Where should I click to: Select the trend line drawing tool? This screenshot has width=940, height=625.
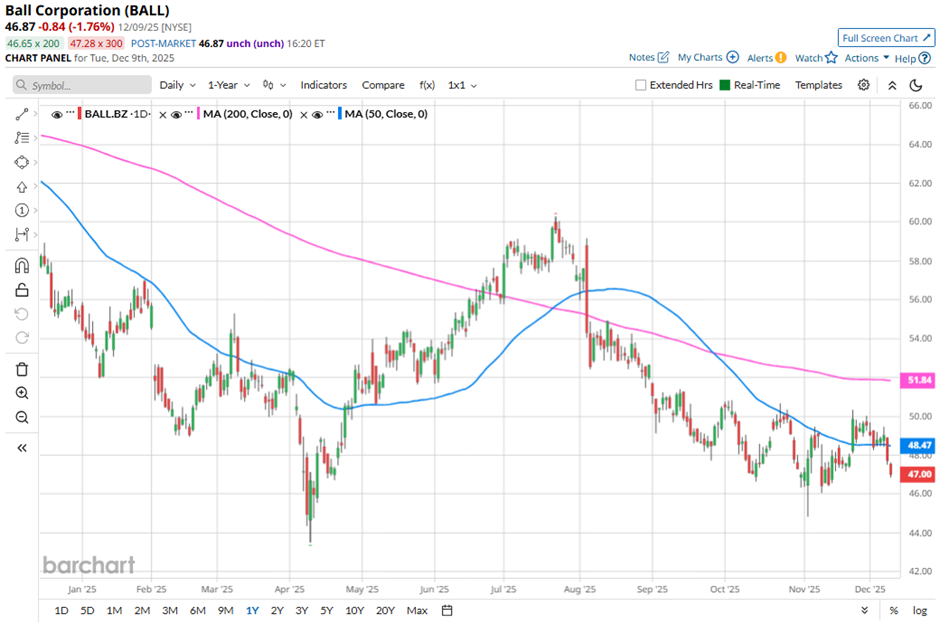pyautogui.click(x=22, y=115)
